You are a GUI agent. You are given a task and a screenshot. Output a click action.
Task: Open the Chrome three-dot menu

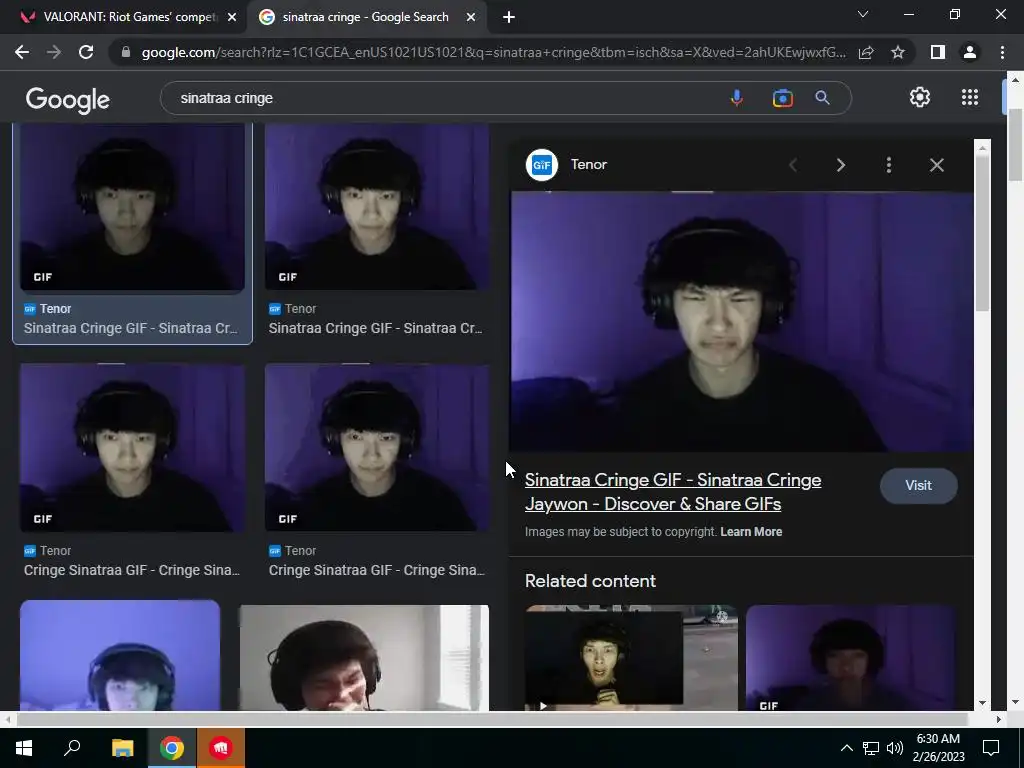coord(1002,52)
